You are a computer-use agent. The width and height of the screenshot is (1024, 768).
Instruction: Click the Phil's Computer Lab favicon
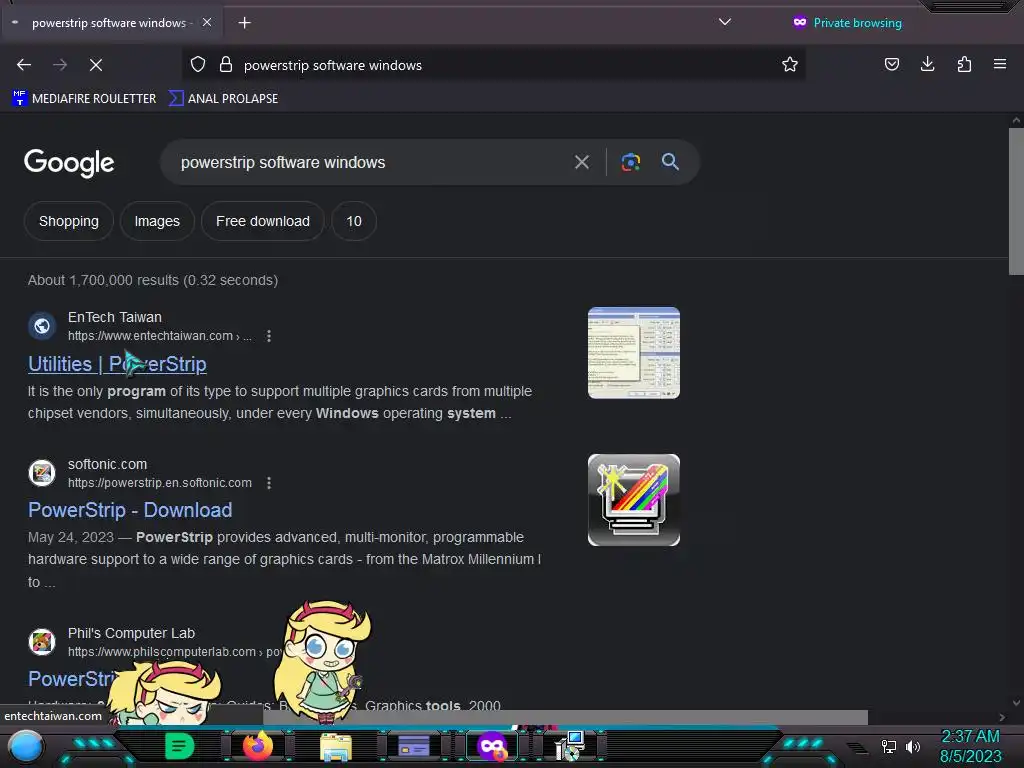point(42,641)
